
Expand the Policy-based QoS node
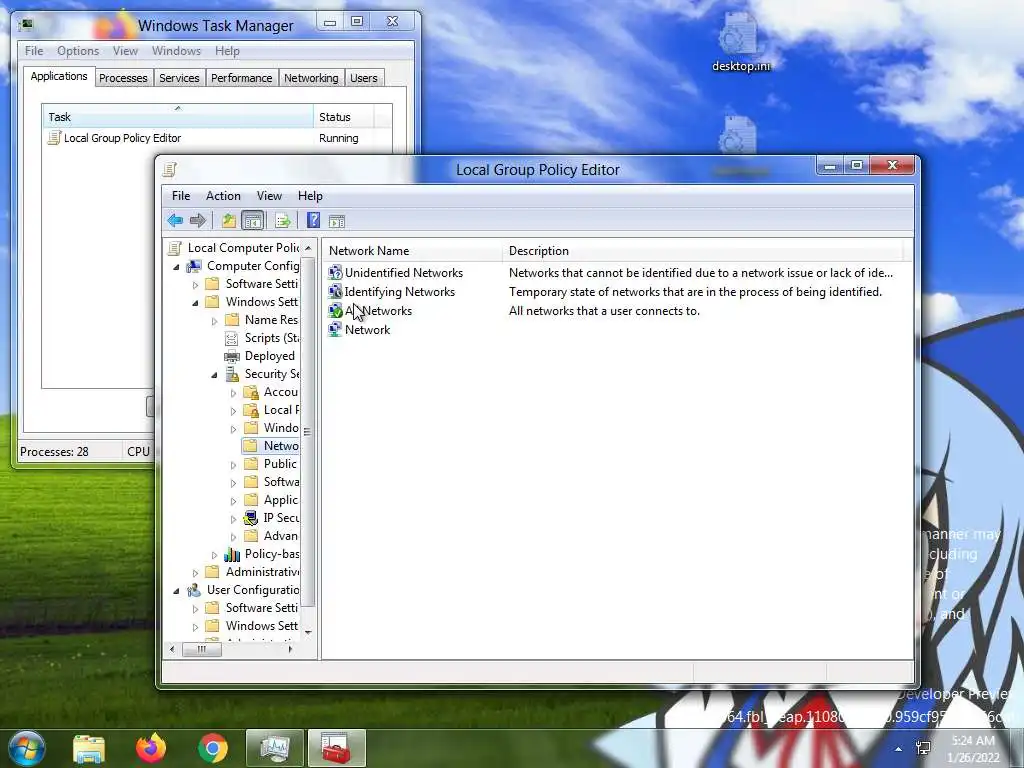214,554
